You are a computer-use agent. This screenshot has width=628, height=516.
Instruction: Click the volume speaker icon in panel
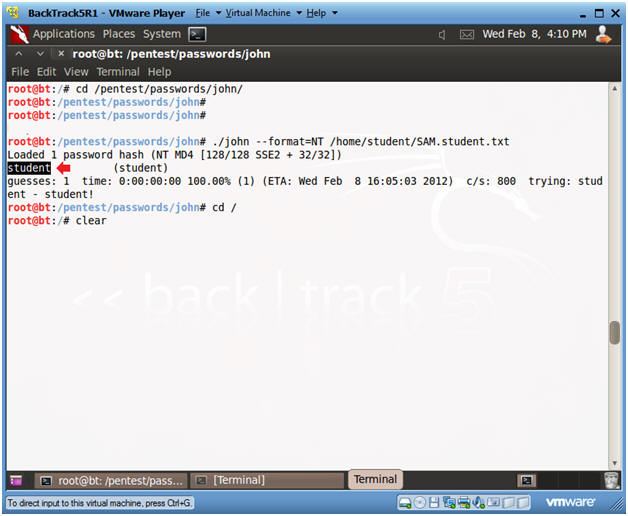(x=442, y=35)
